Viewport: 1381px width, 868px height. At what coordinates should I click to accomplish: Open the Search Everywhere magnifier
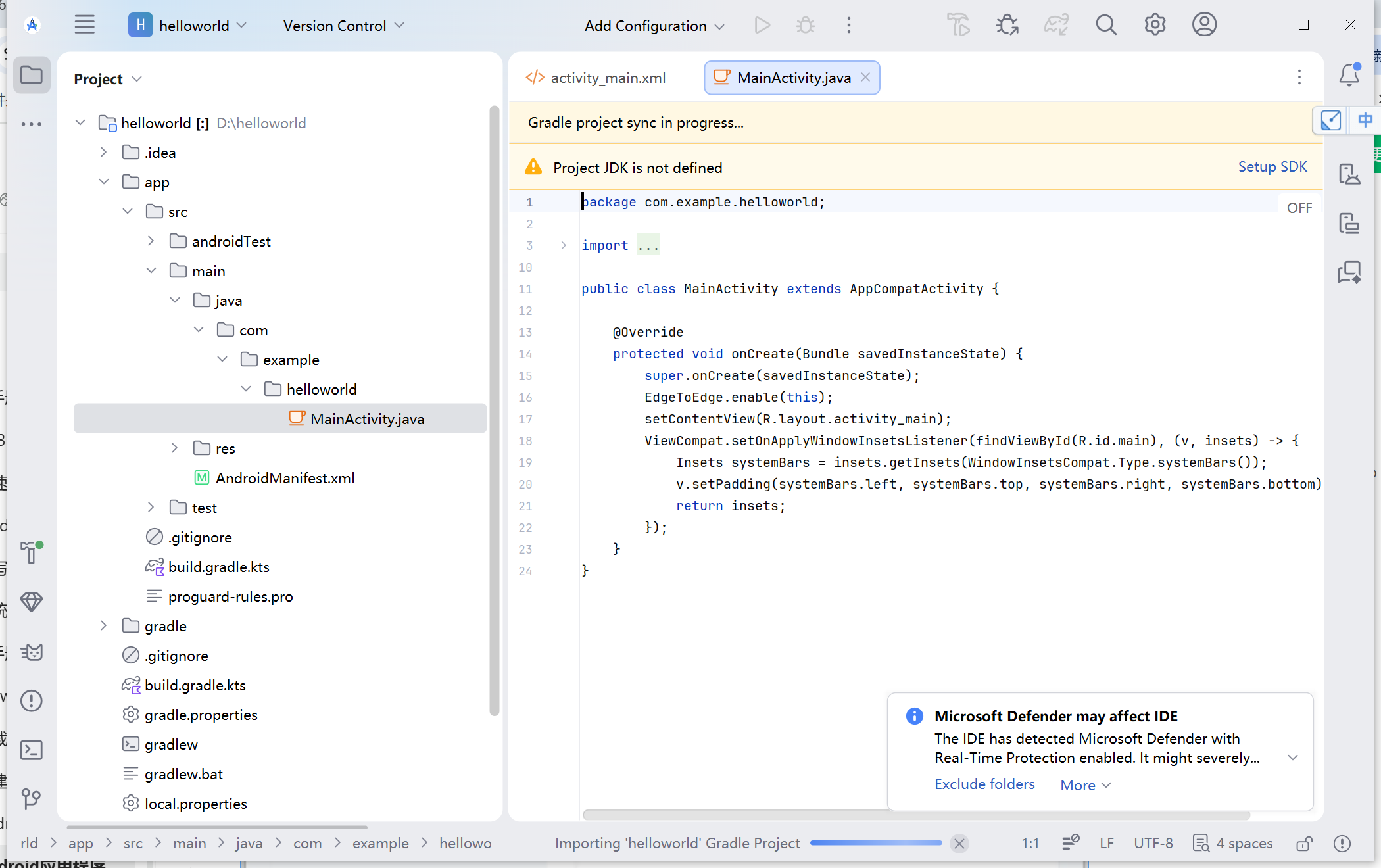tap(1106, 25)
